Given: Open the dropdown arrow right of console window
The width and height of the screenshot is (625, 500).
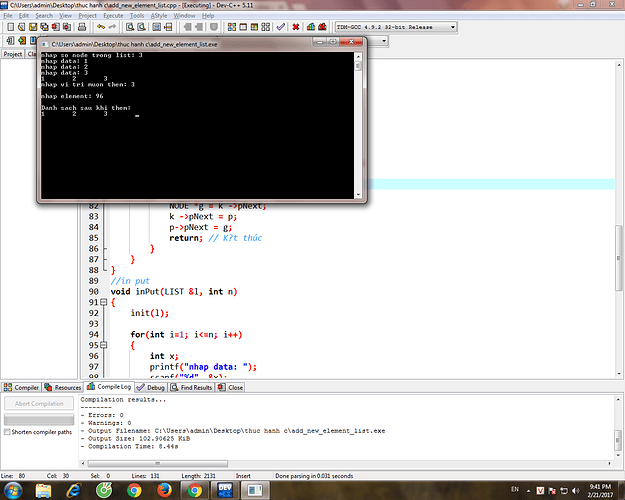Looking at the screenshot, I should tap(383, 41).
